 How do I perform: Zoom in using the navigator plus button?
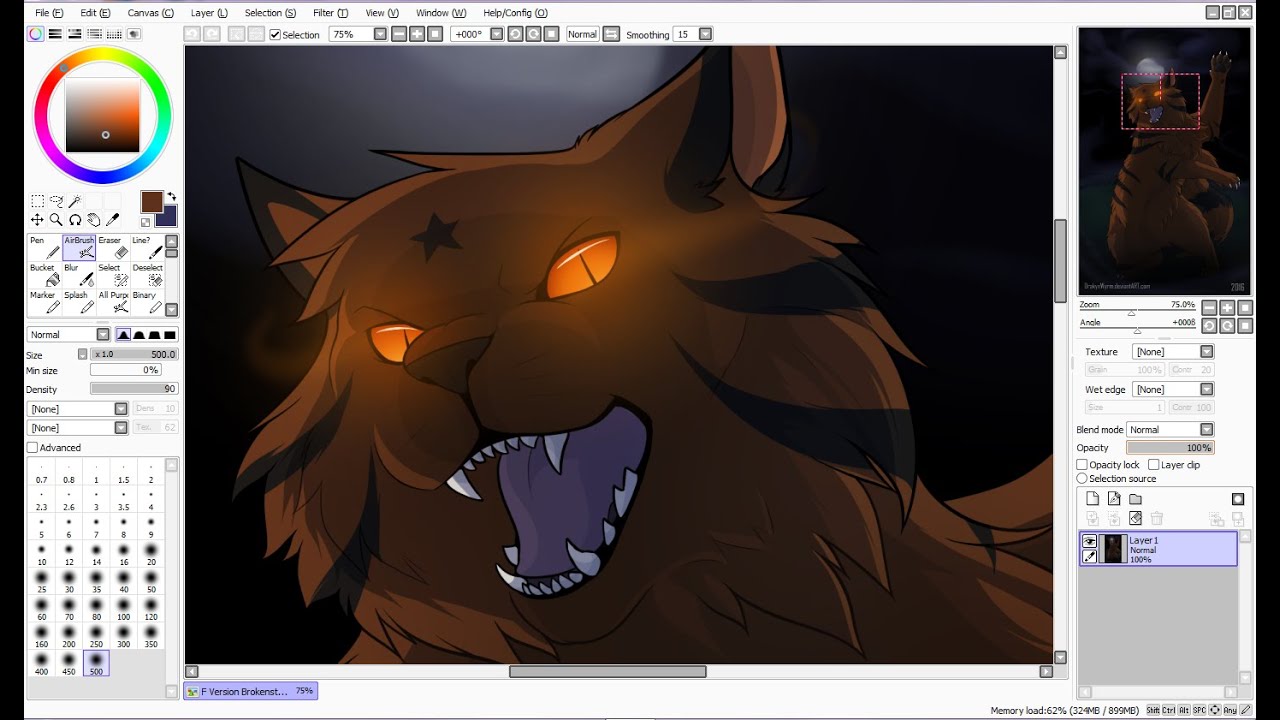pyautogui.click(x=1227, y=308)
